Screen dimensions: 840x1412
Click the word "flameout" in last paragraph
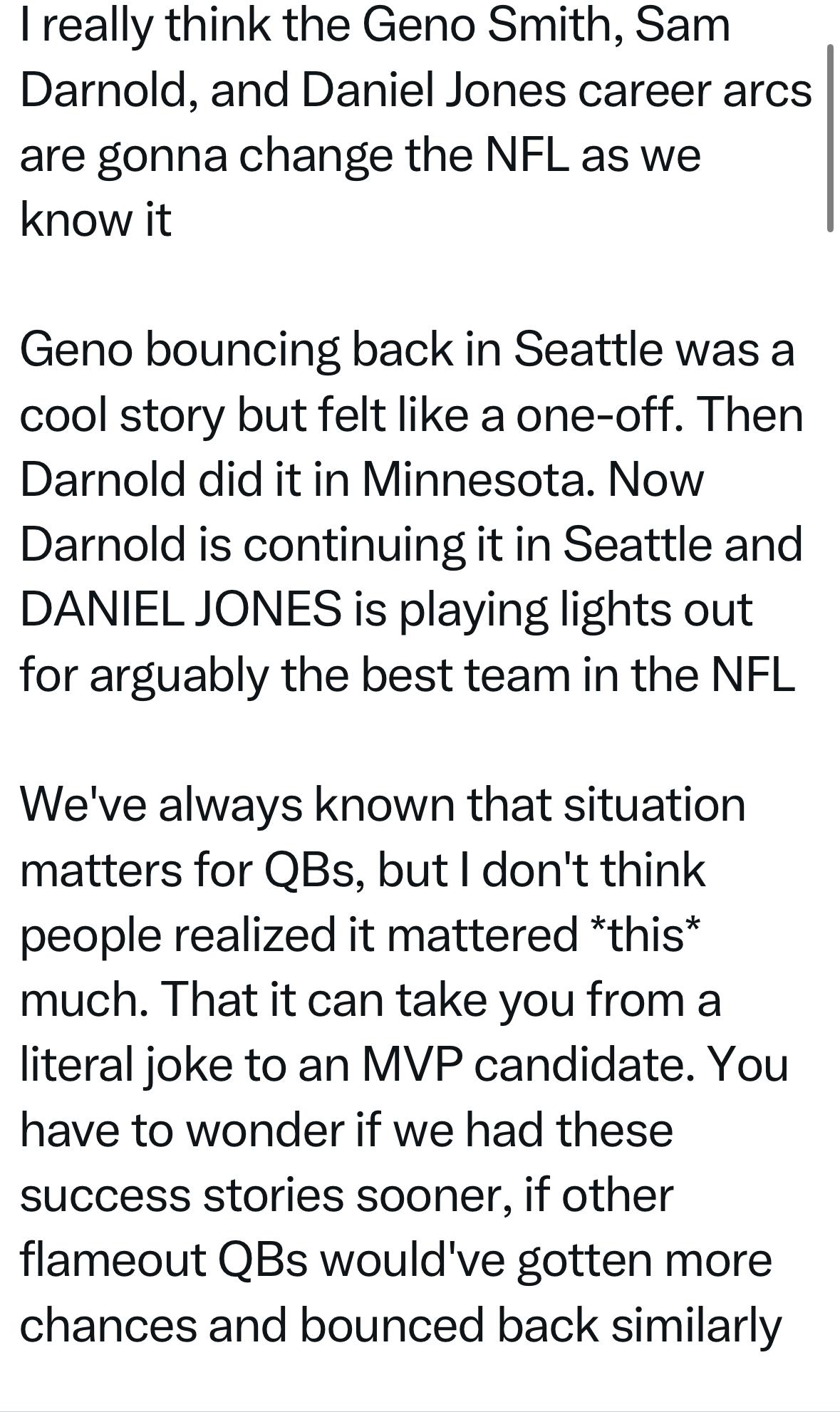[113, 1260]
